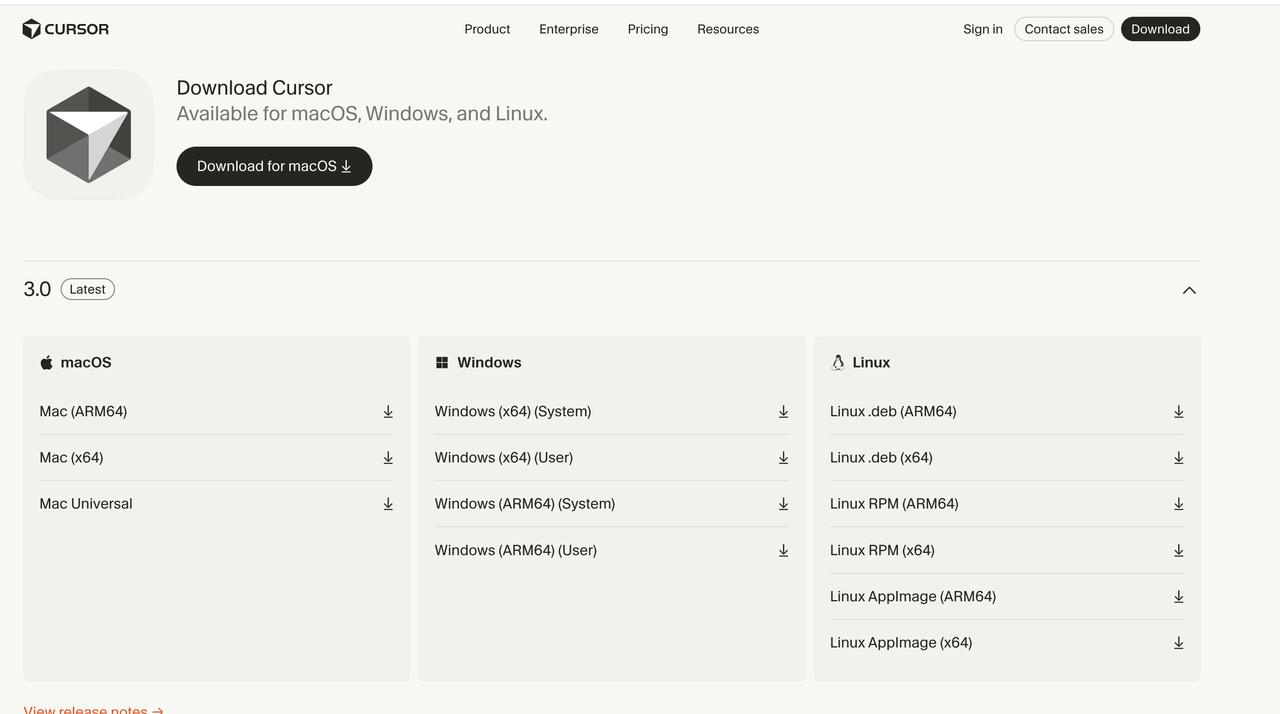
Task: Click the download icon for Mac (ARM64)
Action: [x=388, y=412]
